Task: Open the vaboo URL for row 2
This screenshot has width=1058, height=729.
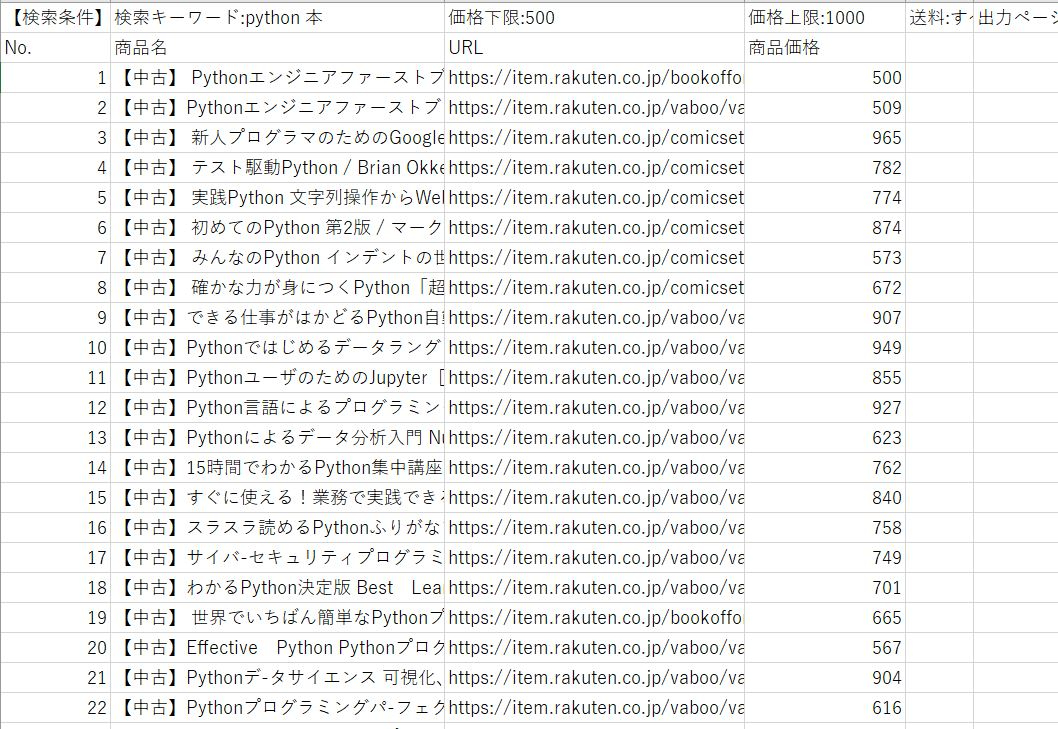Action: pyautogui.click(x=595, y=107)
